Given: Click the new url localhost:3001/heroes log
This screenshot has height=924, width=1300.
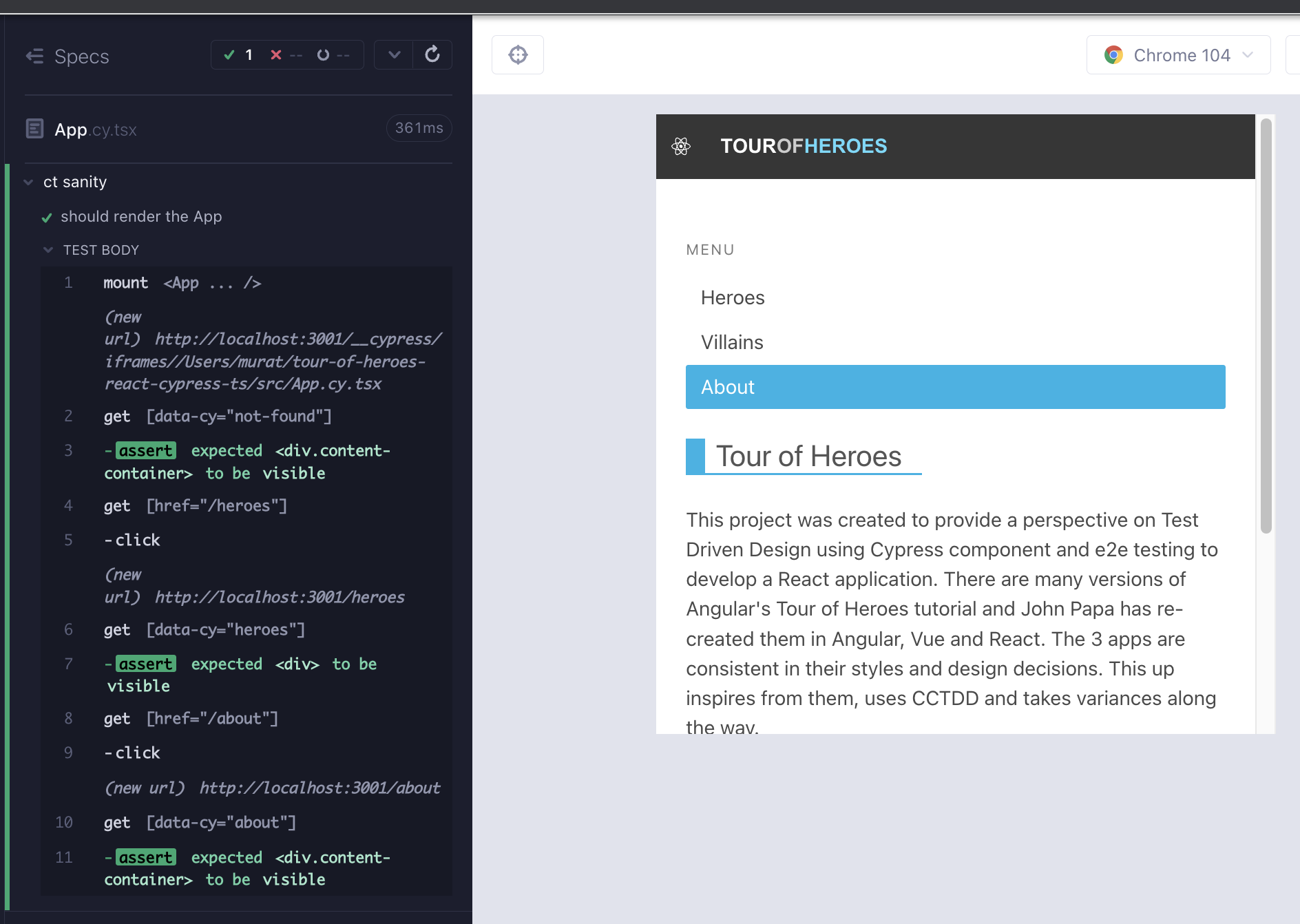Looking at the screenshot, I should tap(254, 586).
